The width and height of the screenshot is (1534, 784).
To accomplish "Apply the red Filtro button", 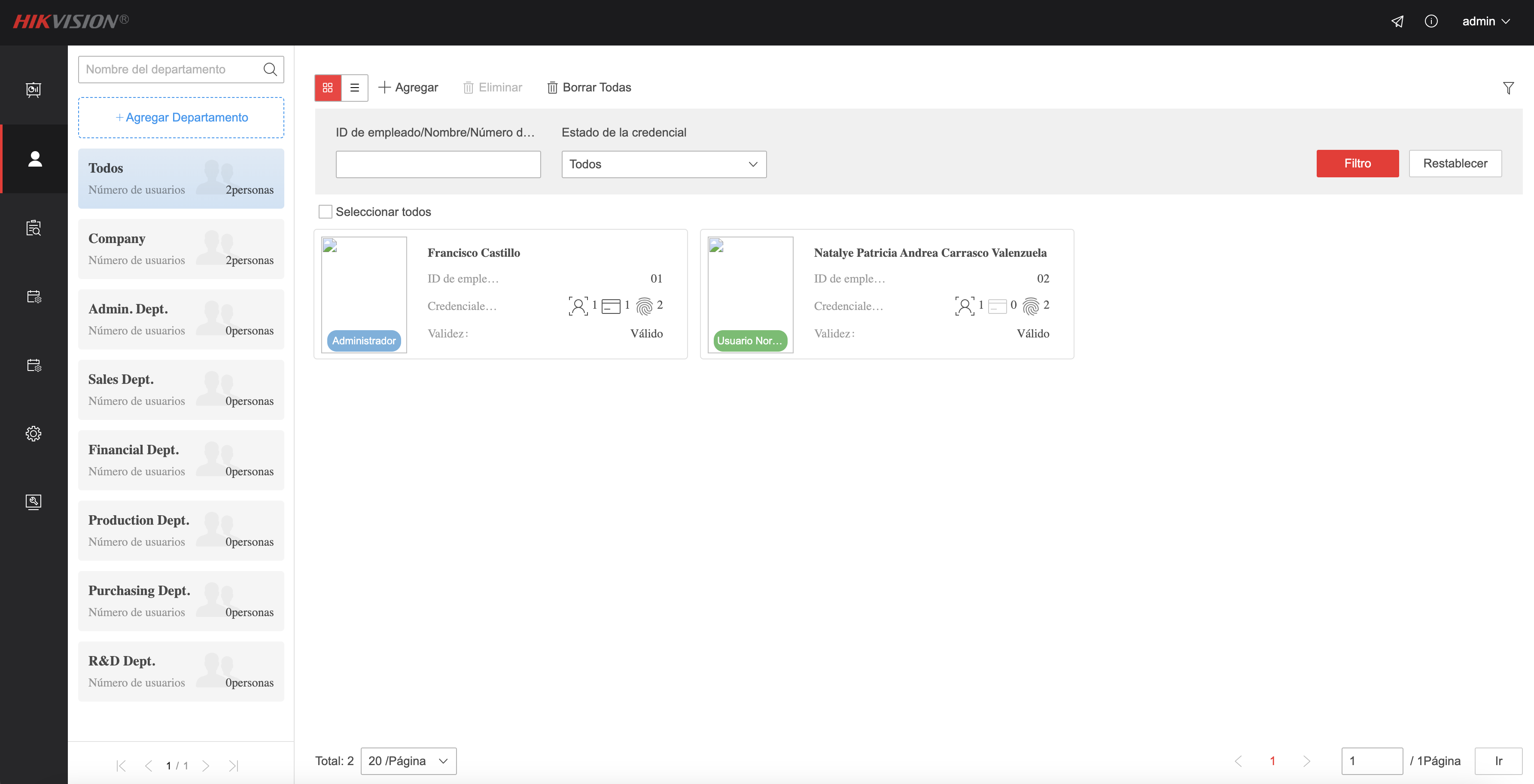I will pos(1357,163).
